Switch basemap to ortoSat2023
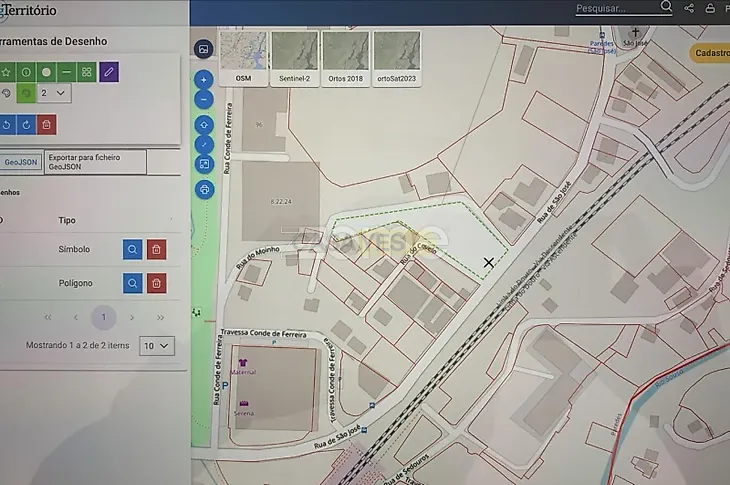 pos(397,58)
